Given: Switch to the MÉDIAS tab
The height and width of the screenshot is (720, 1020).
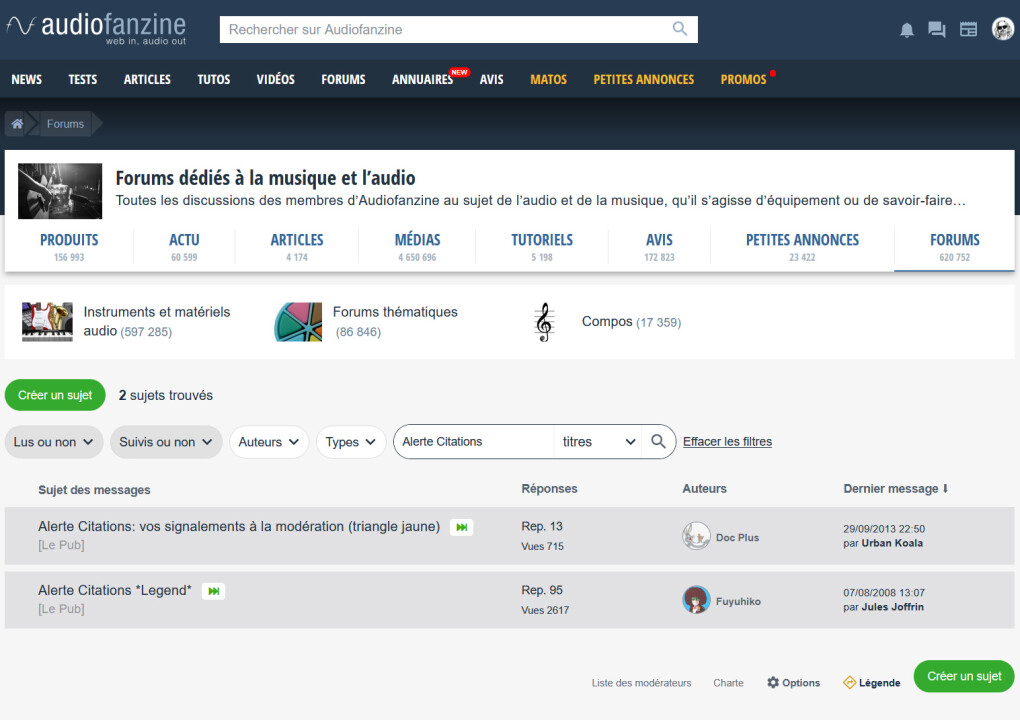Looking at the screenshot, I should (417, 247).
